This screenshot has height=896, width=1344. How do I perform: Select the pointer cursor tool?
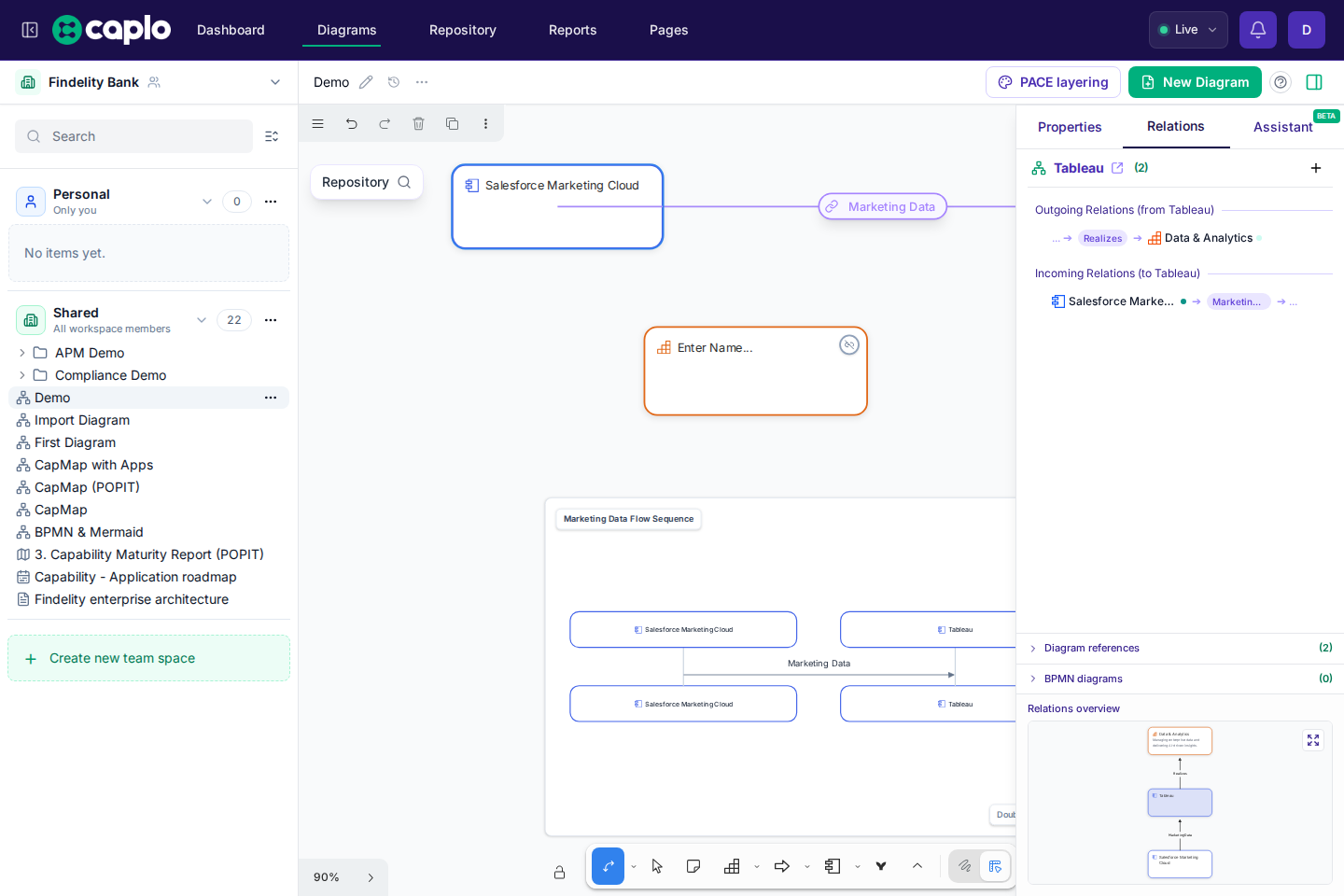click(657, 866)
